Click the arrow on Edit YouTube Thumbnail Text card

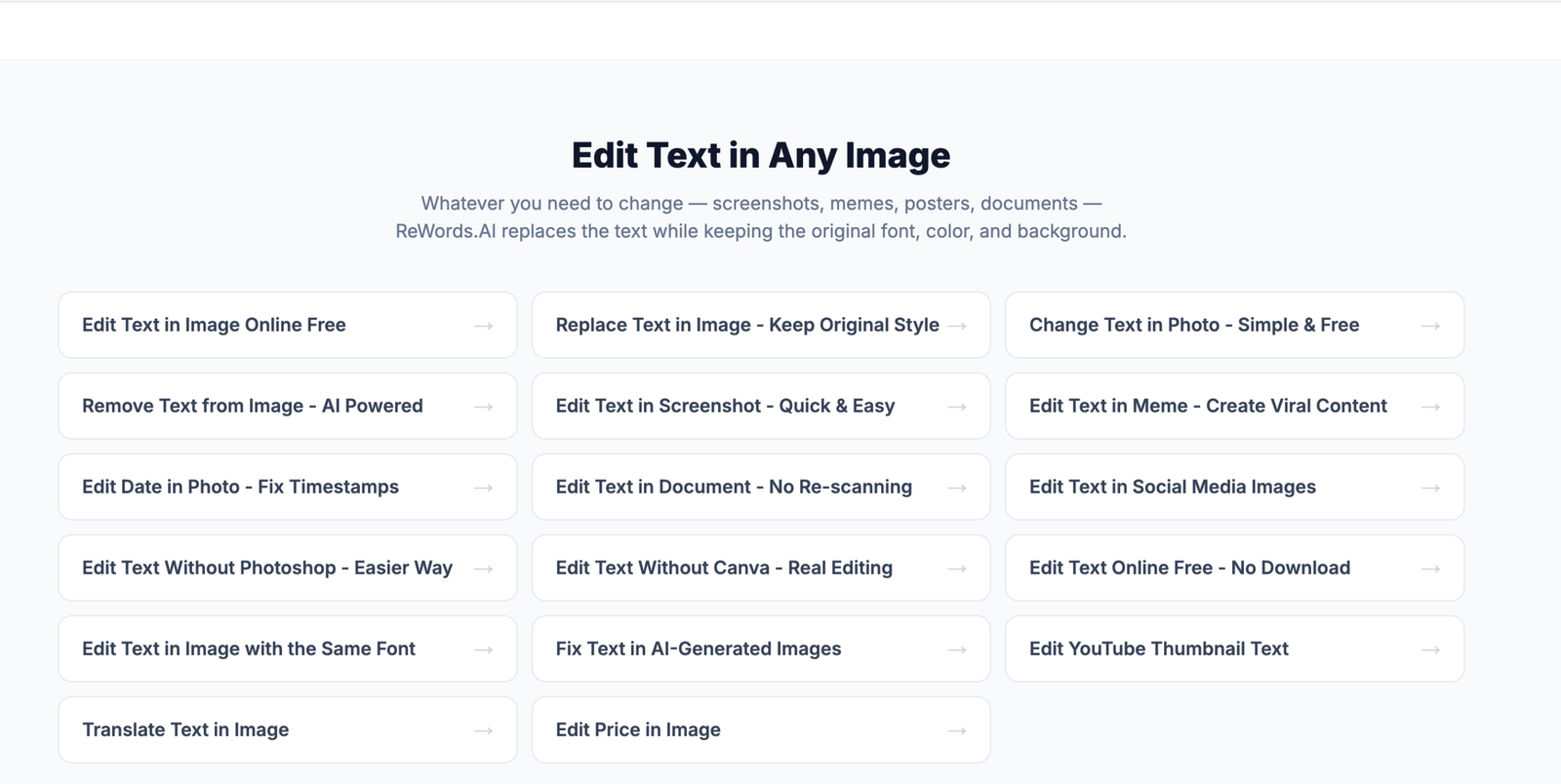click(x=1430, y=649)
